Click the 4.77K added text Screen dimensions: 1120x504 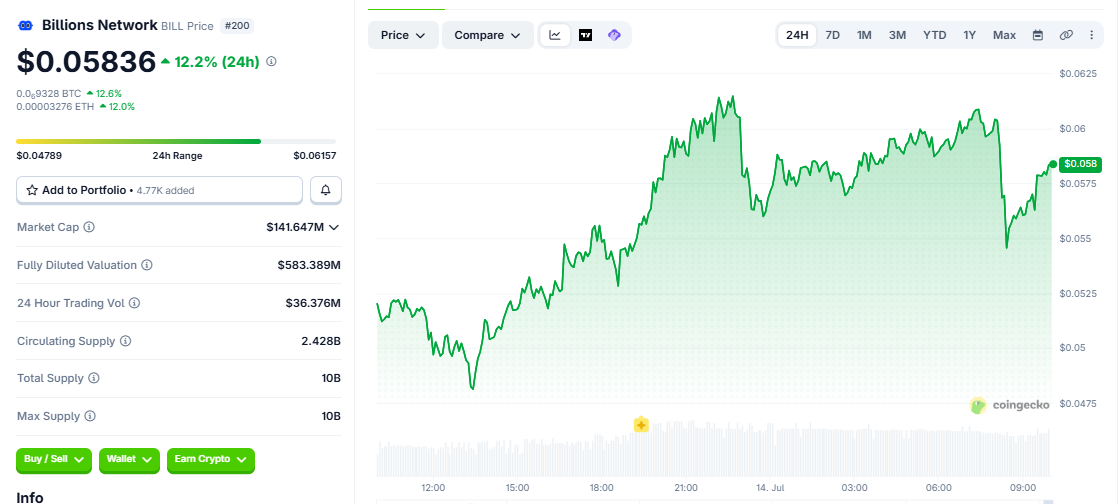(x=165, y=191)
